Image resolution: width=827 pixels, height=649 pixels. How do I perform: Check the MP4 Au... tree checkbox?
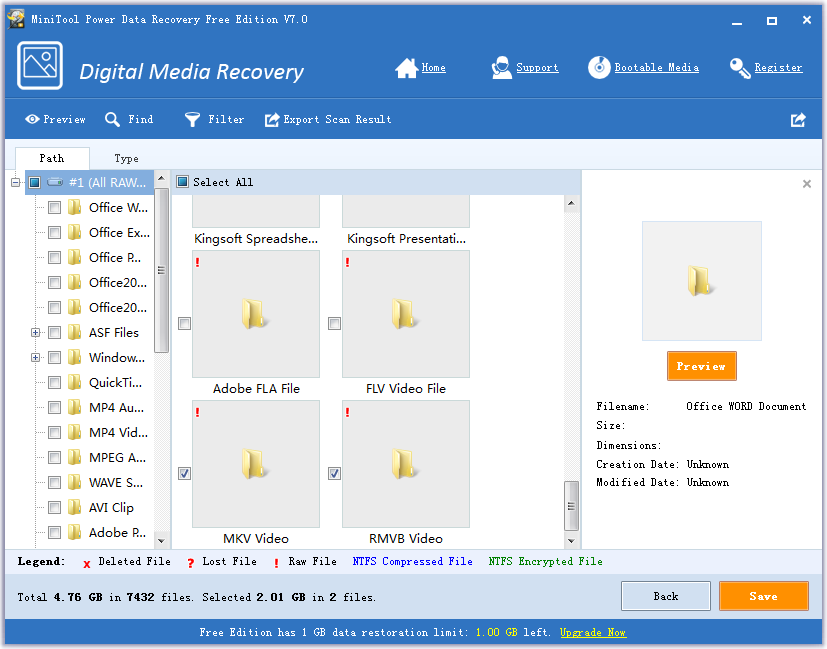[x=54, y=408]
